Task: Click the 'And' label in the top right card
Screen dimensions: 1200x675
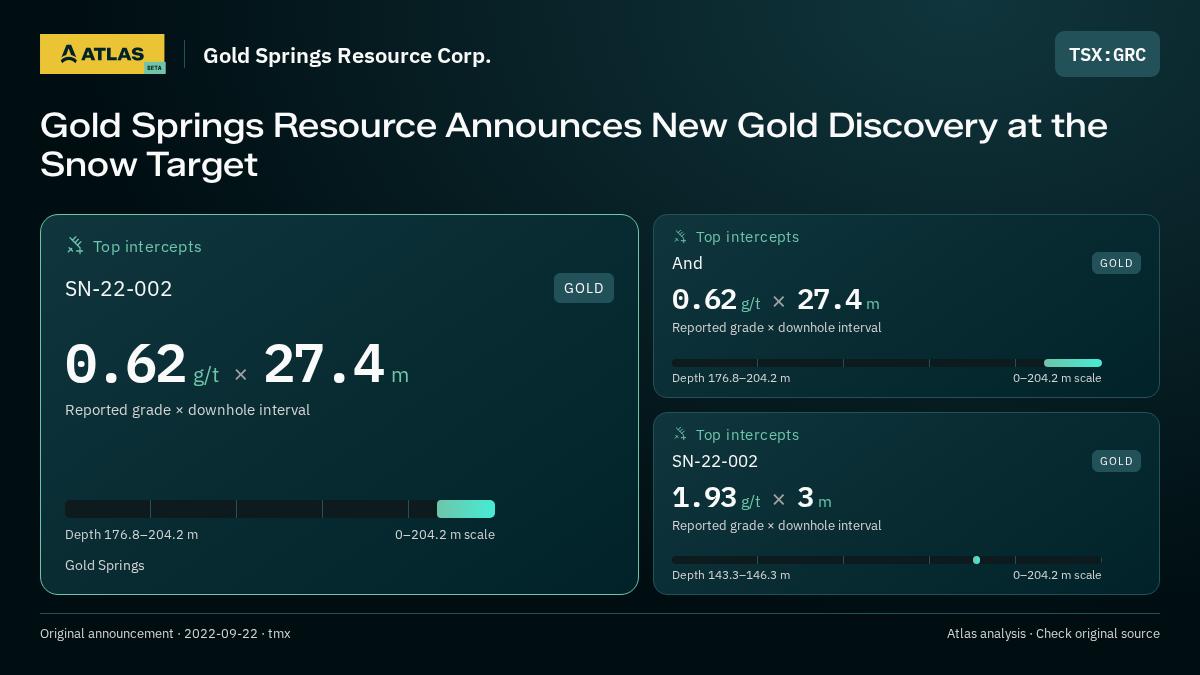Action: (687, 263)
